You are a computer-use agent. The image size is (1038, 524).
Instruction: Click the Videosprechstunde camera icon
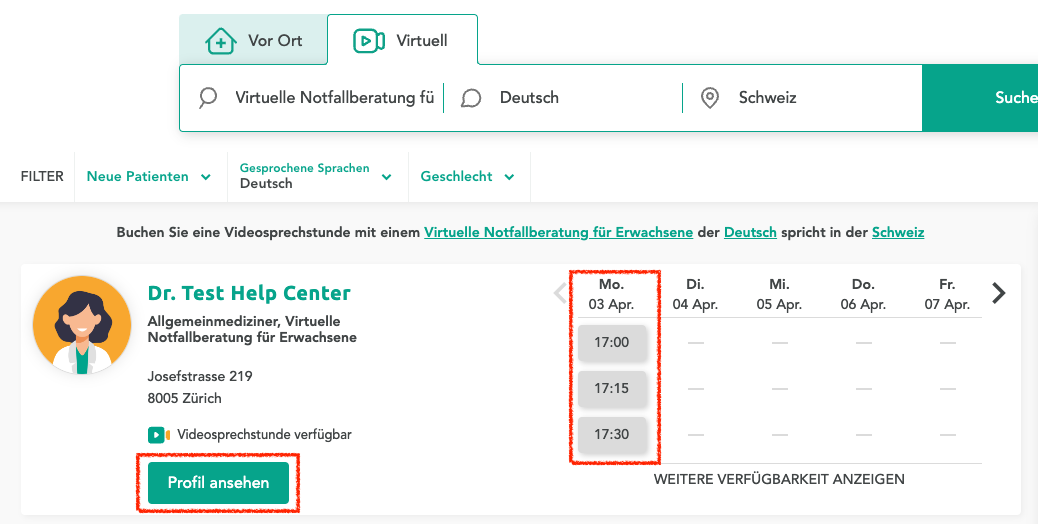[158, 435]
